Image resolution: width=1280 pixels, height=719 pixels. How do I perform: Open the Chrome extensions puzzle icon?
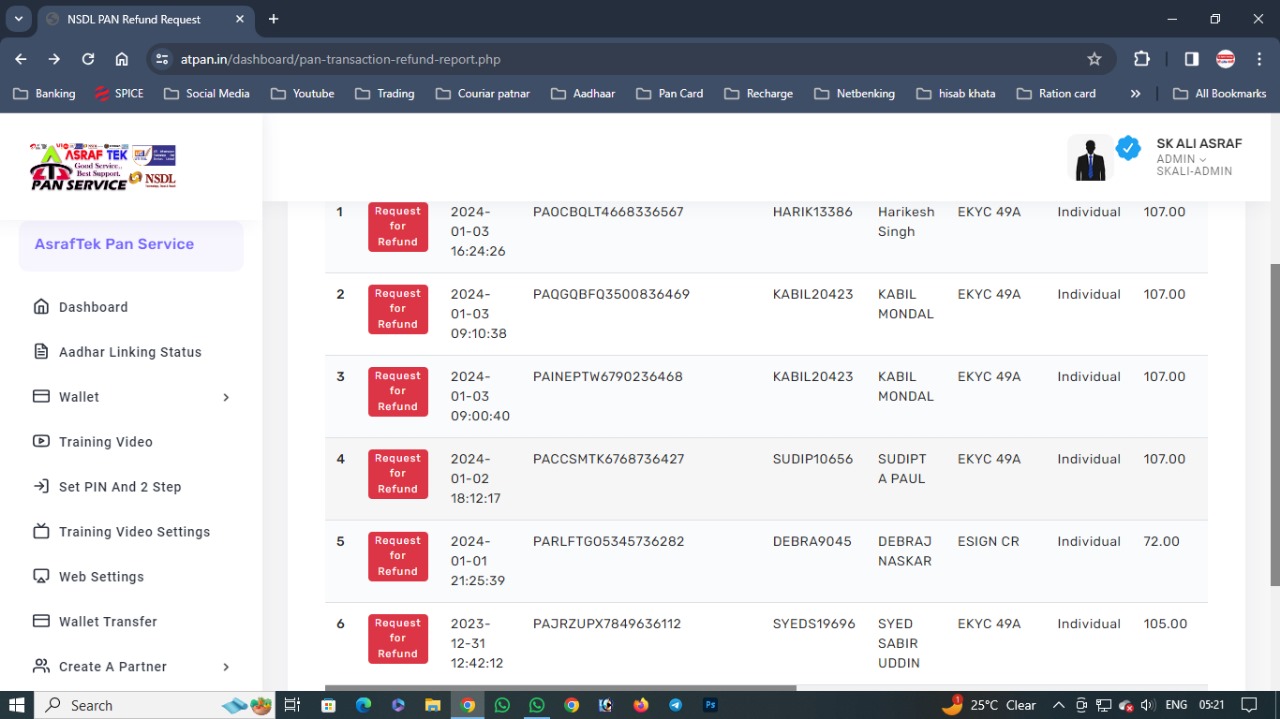[1142, 59]
